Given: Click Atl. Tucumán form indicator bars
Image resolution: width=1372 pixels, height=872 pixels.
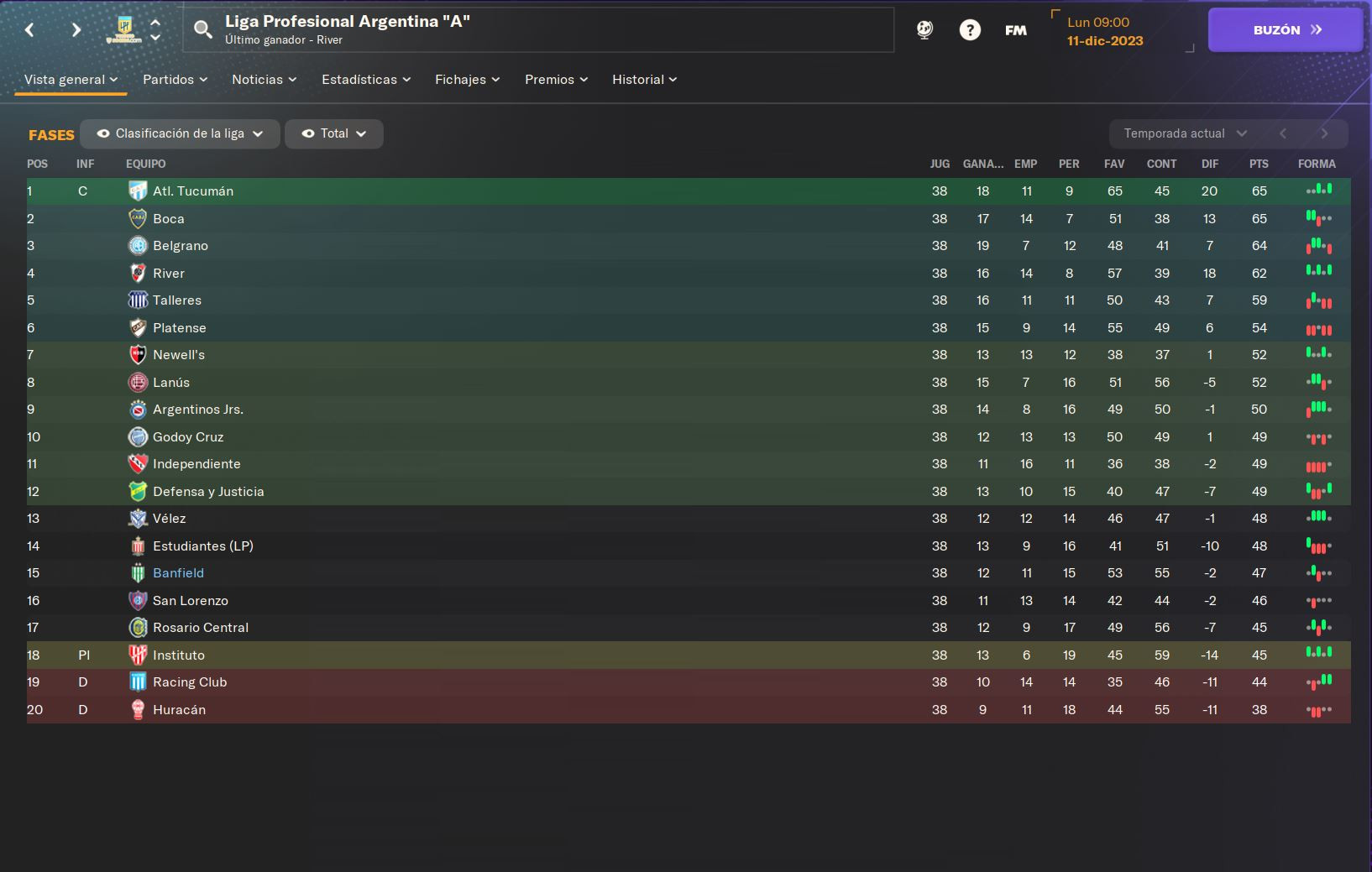Looking at the screenshot, I should click(x=1319, y=190).
